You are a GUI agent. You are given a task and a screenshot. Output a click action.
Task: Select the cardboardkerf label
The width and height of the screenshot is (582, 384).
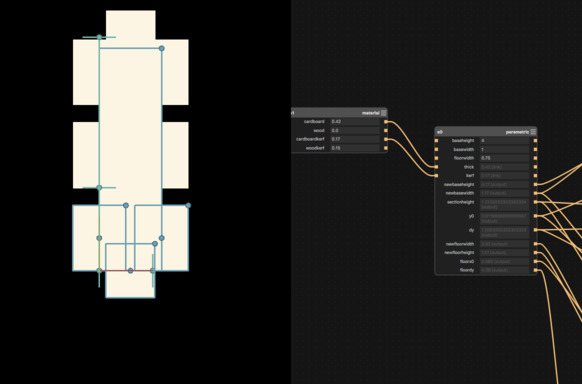(x=310, y=139)
